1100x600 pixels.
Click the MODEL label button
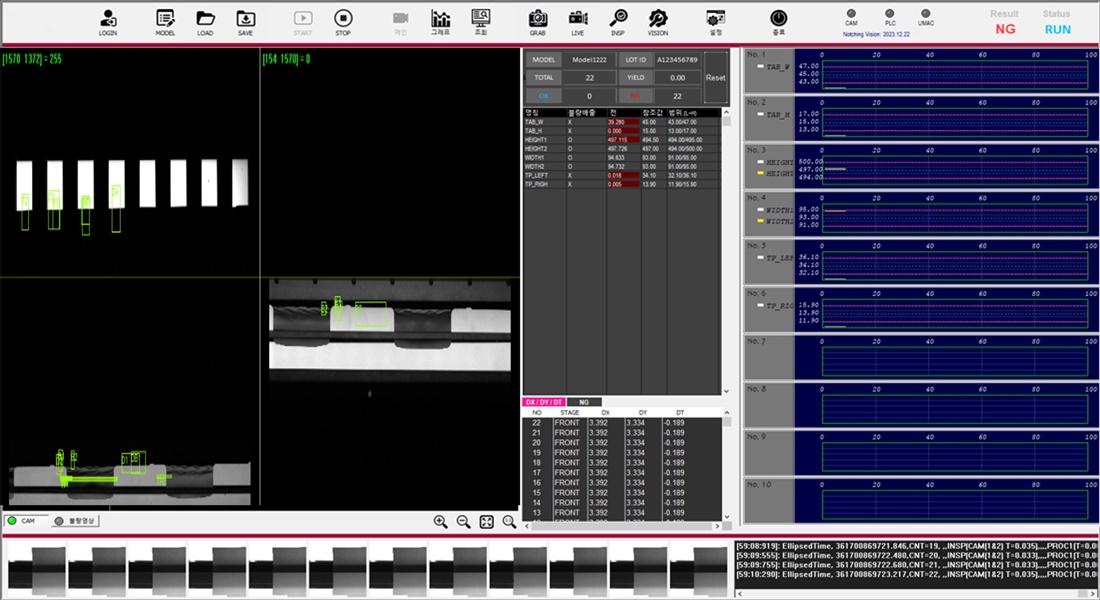pos(544,60)
